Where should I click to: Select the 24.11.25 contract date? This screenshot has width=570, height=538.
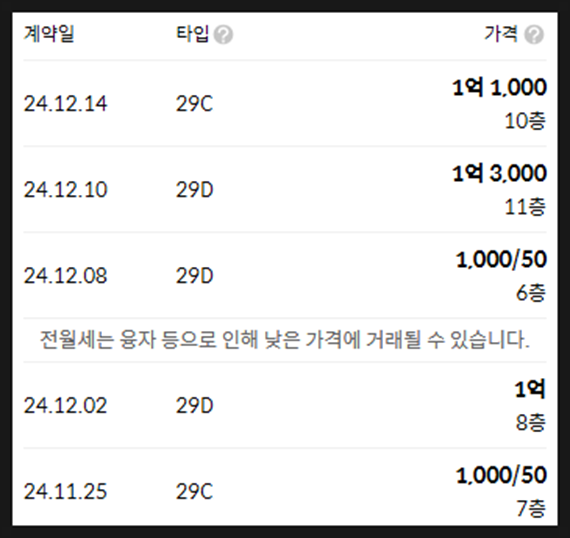pyautogui.click(x=65, y=491)
